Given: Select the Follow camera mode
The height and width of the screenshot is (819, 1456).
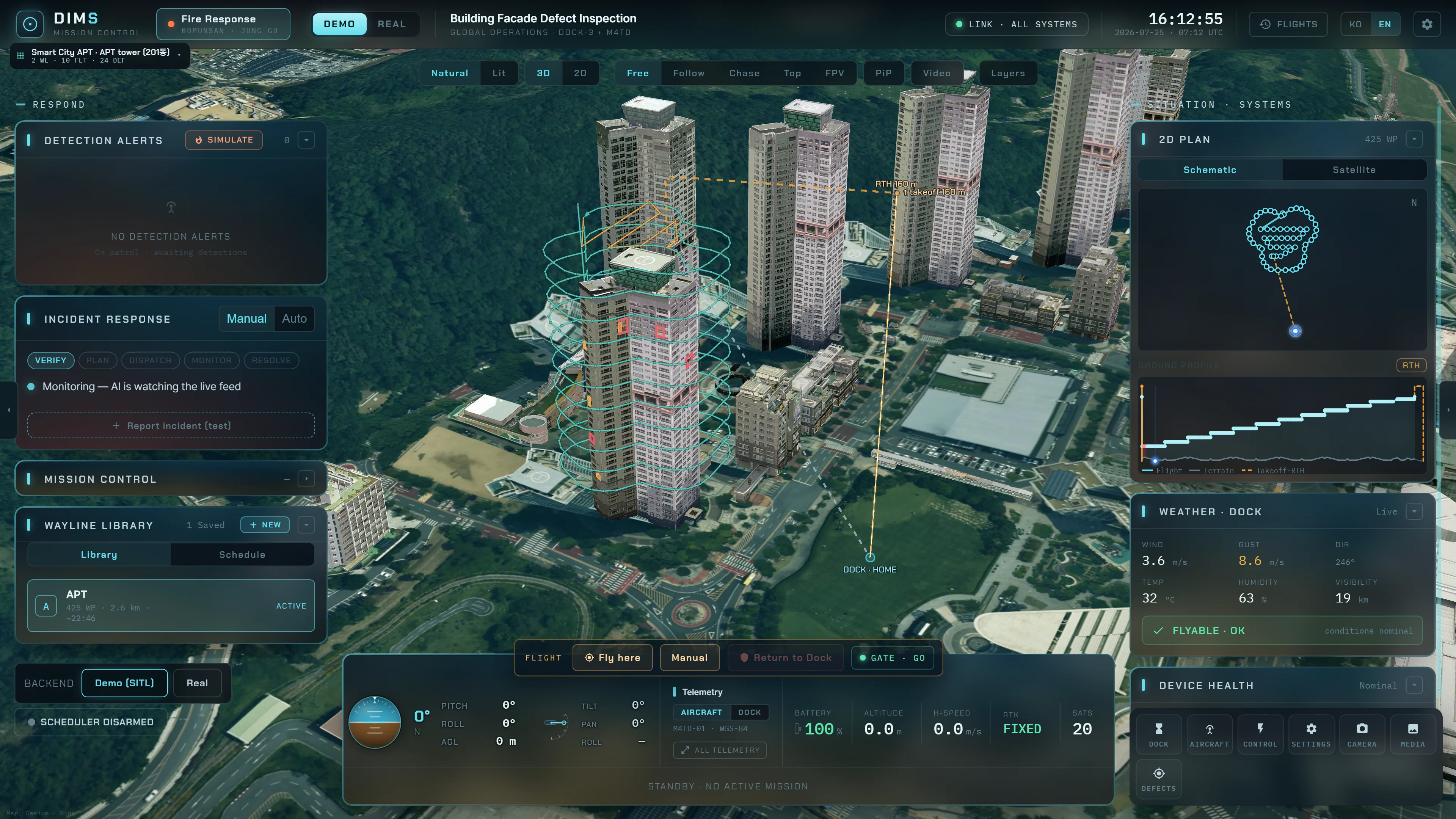Looking at the screenshot, I should [689, 73].
